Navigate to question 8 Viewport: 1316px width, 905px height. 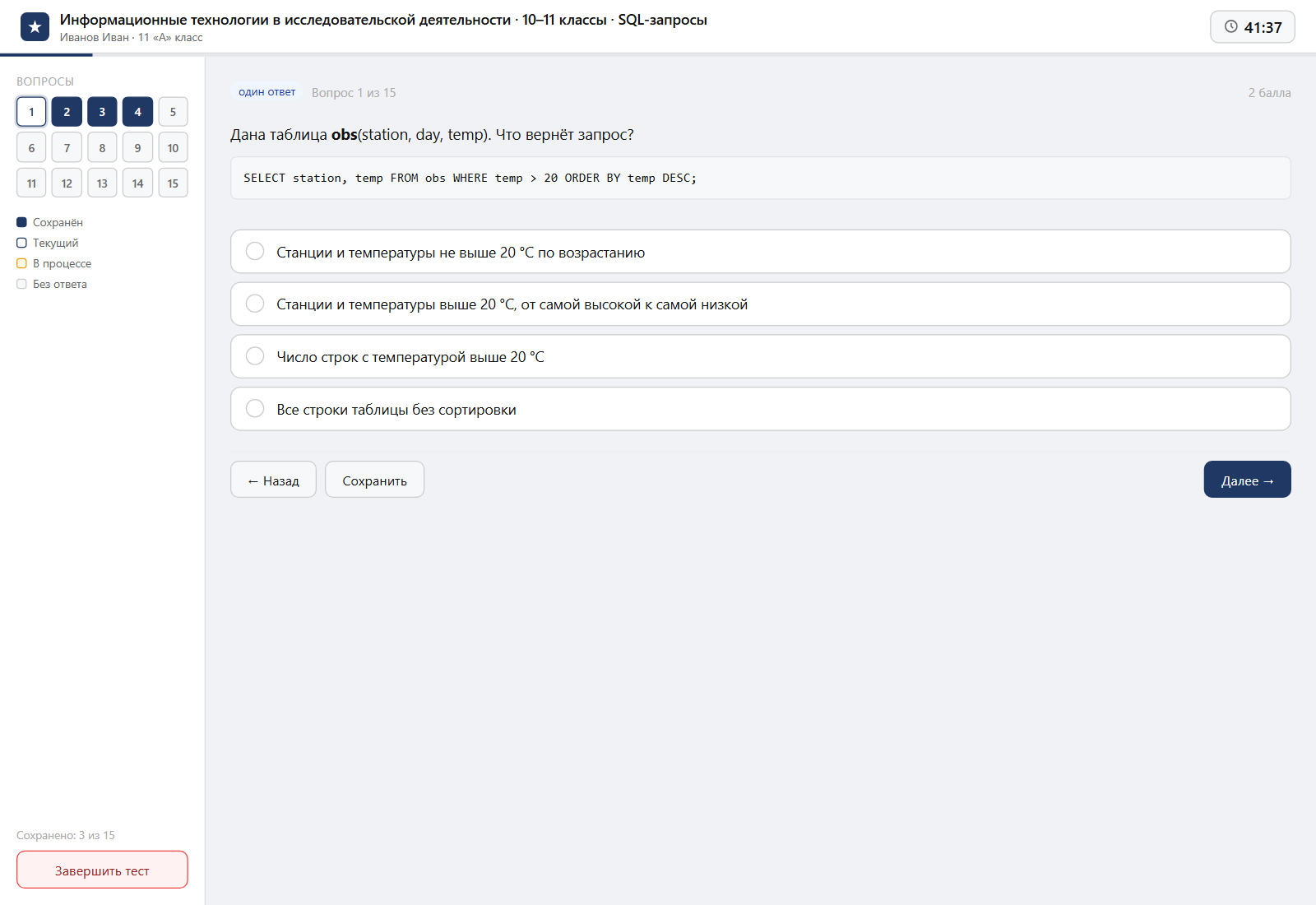(x=102, y=147)
